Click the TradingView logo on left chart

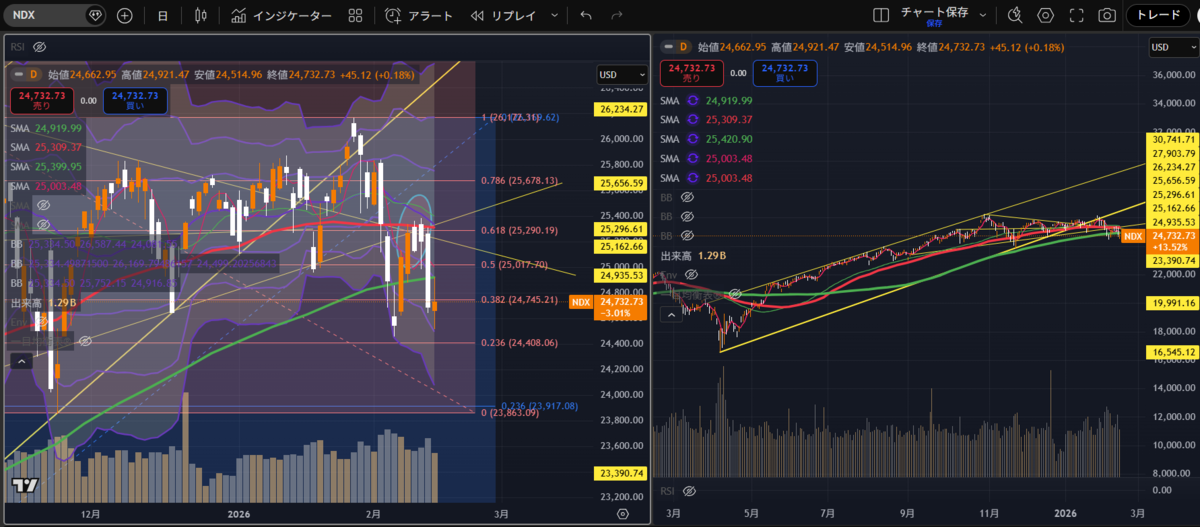pos(24,486)
